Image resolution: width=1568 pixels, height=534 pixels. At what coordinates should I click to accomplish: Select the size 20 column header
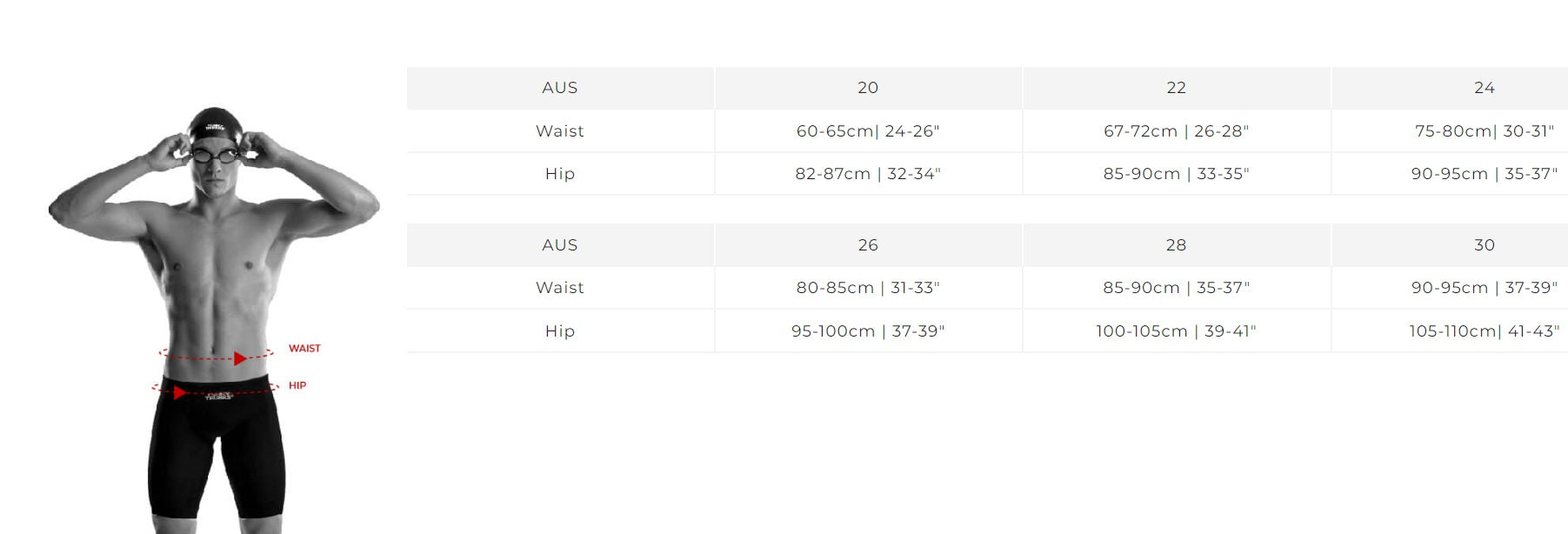click(x=867, y=88)
